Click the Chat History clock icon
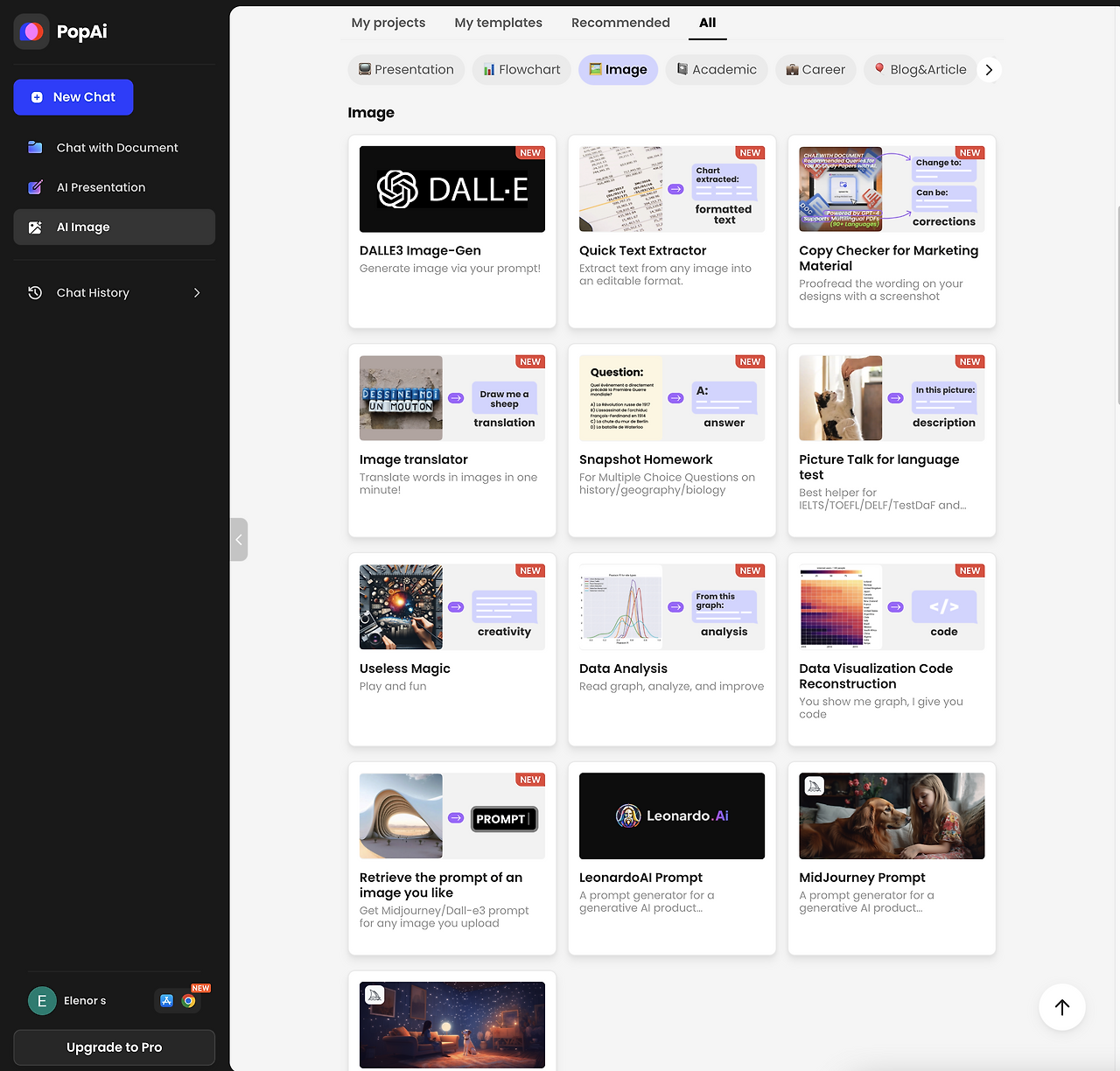The height and width of the screenshot is (1071, 1120). pyautogui.click(x=35, y=293)
